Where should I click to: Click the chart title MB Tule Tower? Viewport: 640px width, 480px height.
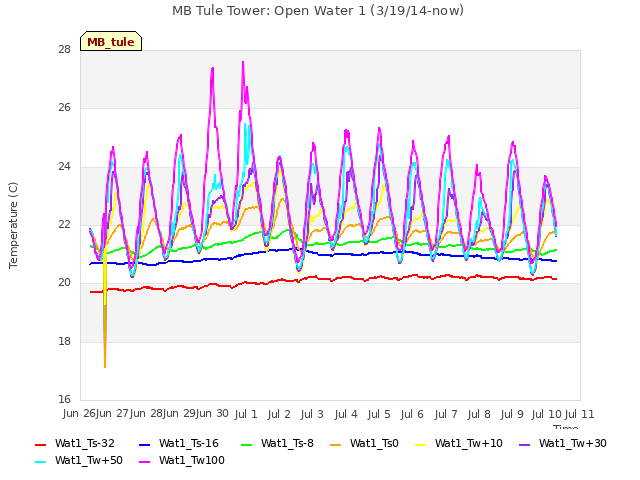(x=318, y=11)
